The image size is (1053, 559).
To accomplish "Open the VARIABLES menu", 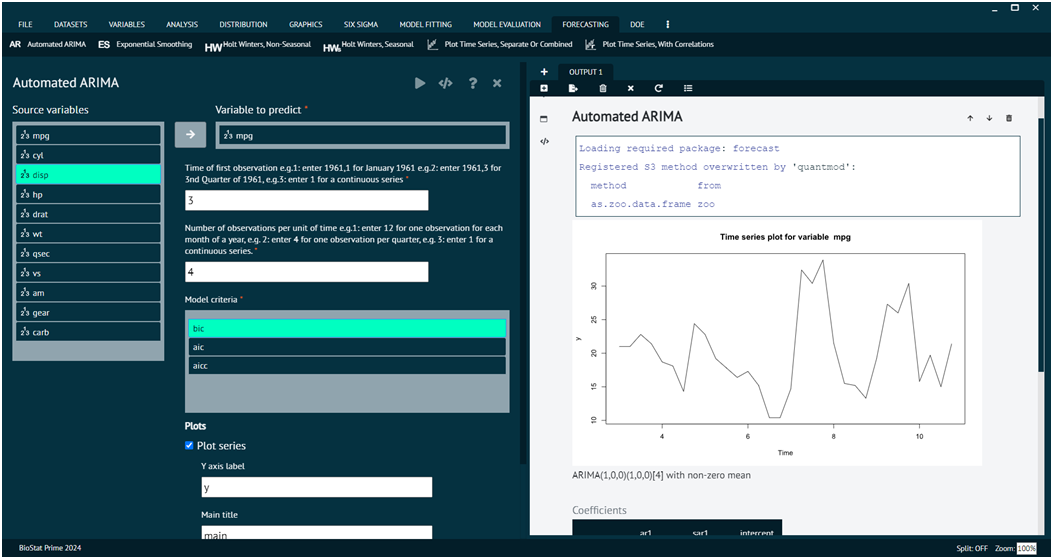I will click(127, 24).
